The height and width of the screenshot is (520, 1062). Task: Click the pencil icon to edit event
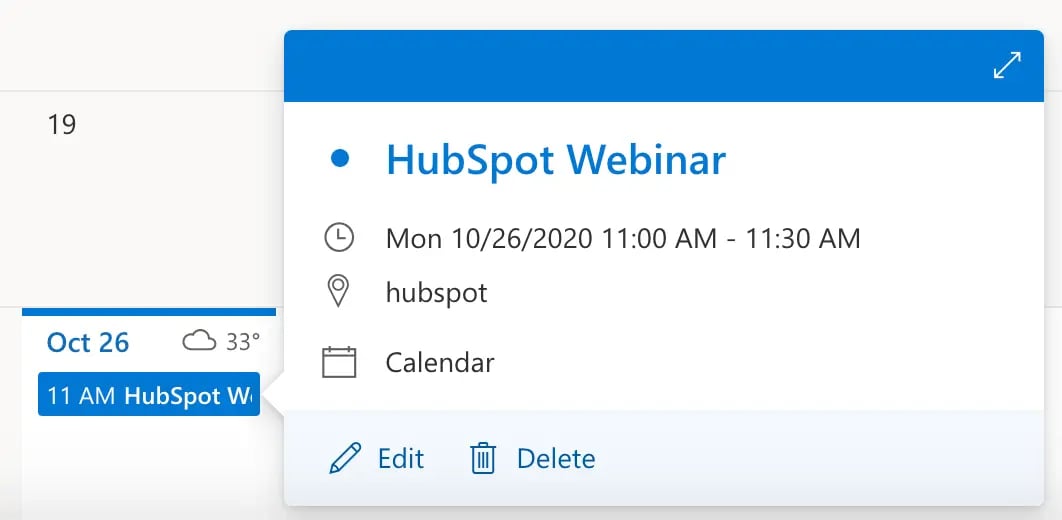point(345,459)
